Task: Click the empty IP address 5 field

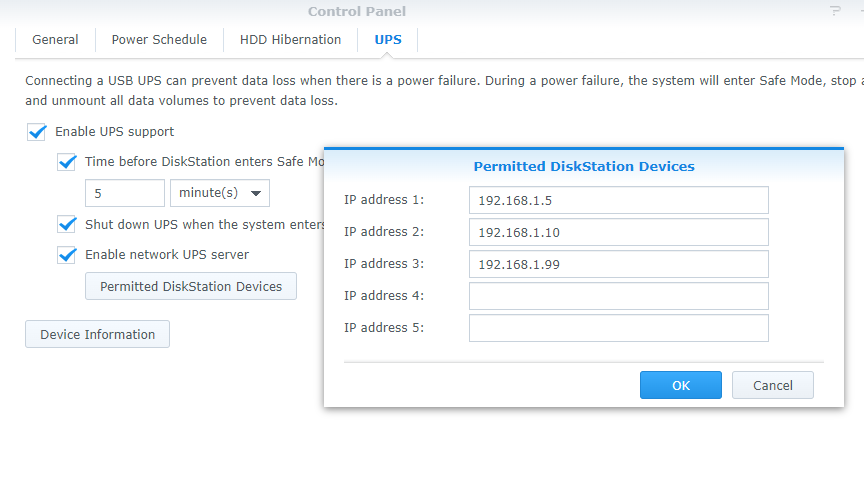Action: (x=618, y=328)
